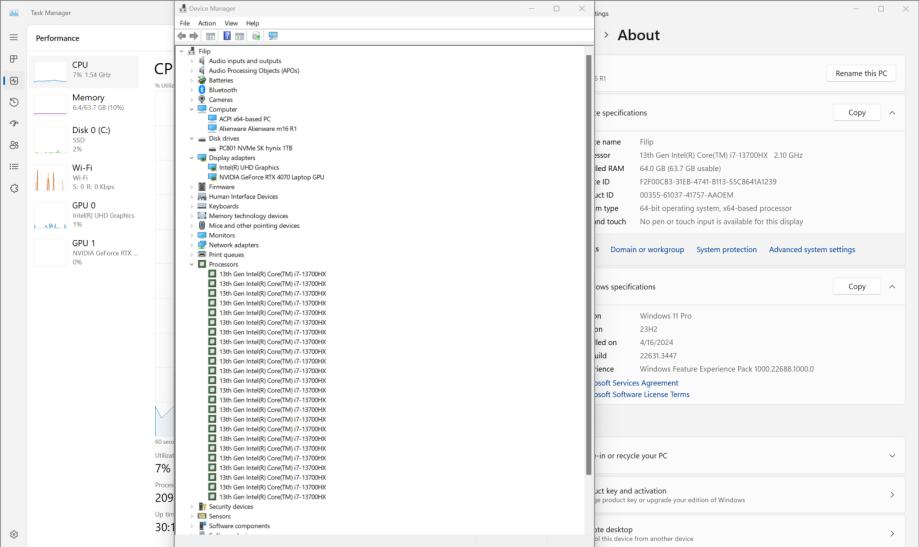Screen dimensions: 919x547
Task: Click the action pane toolbar icon in Device Manager
Action: [x=240, y=36]
